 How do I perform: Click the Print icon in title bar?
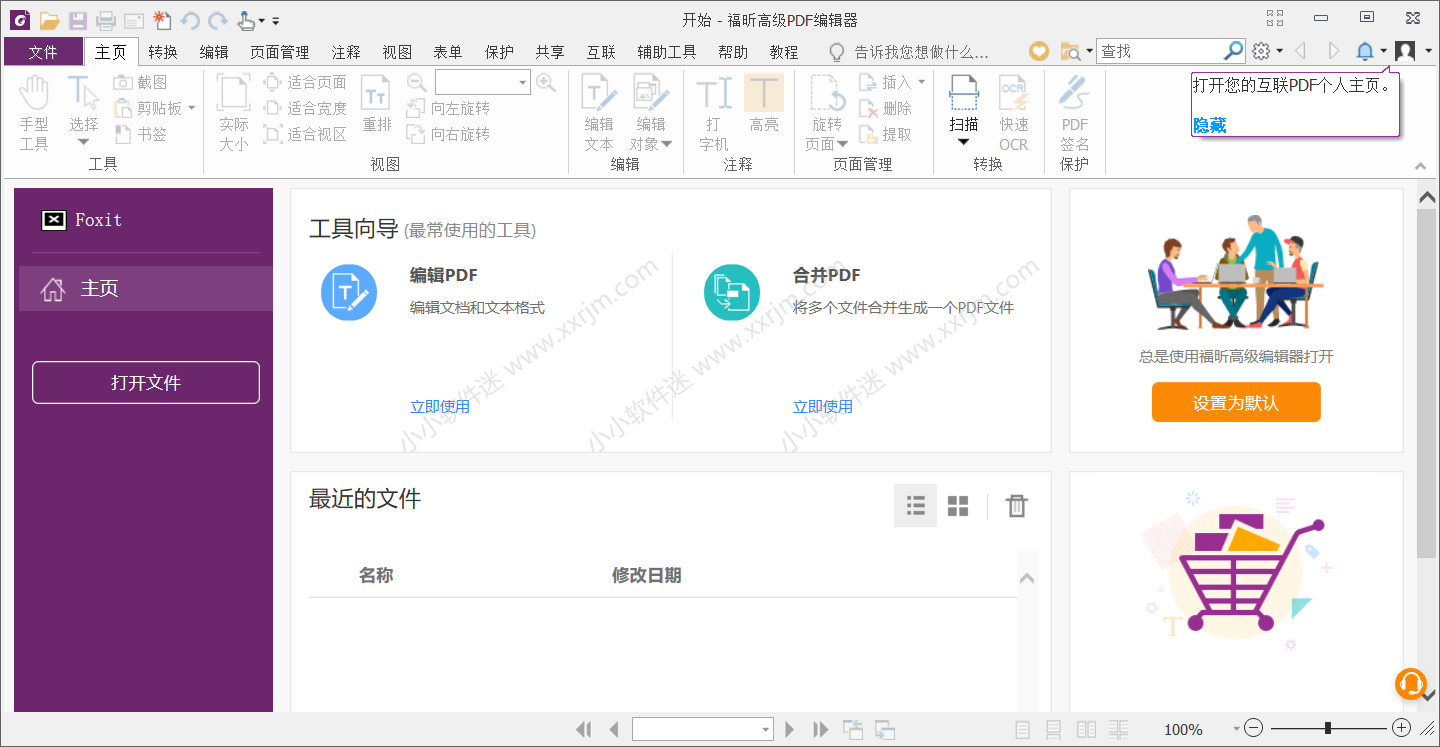pos(105,20)
